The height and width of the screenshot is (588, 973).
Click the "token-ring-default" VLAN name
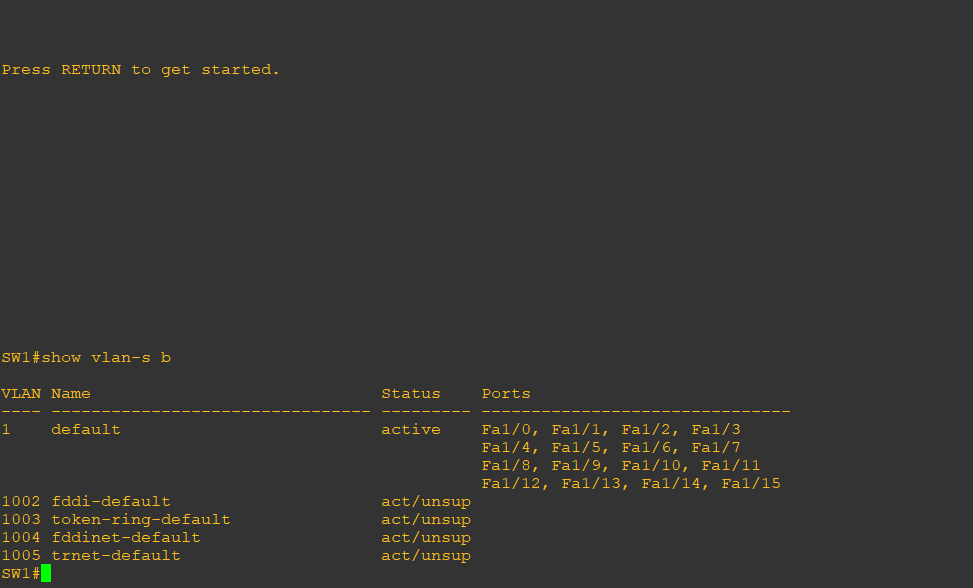[x=141, y=519]
